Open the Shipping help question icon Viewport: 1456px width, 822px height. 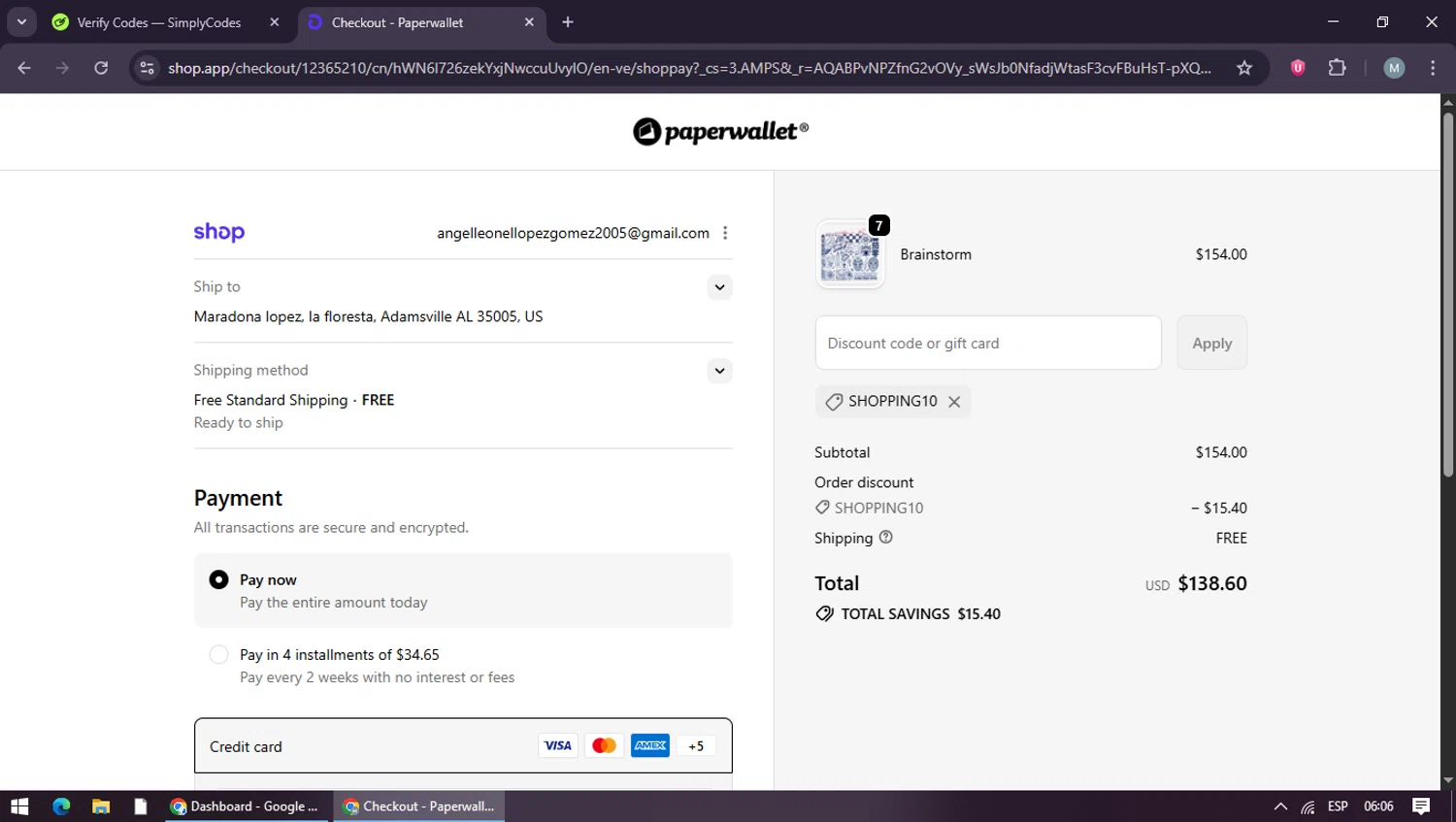click(885, 537)
